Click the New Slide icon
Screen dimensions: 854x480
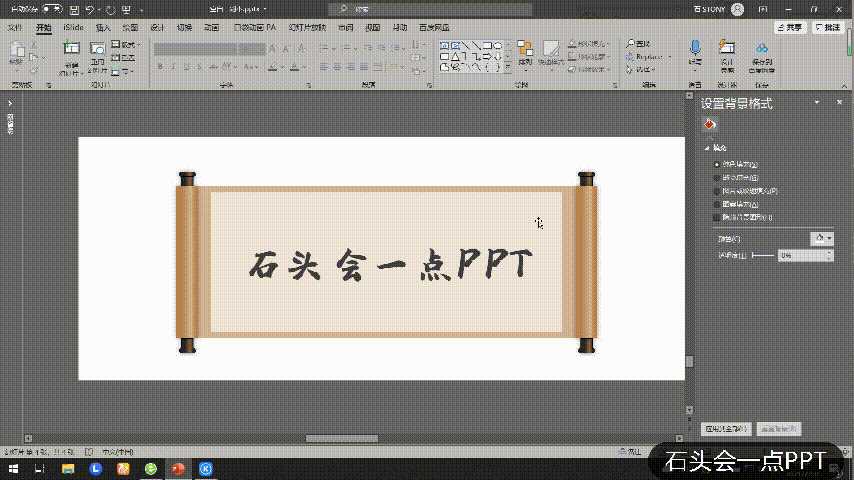click(x=71, y=49)
